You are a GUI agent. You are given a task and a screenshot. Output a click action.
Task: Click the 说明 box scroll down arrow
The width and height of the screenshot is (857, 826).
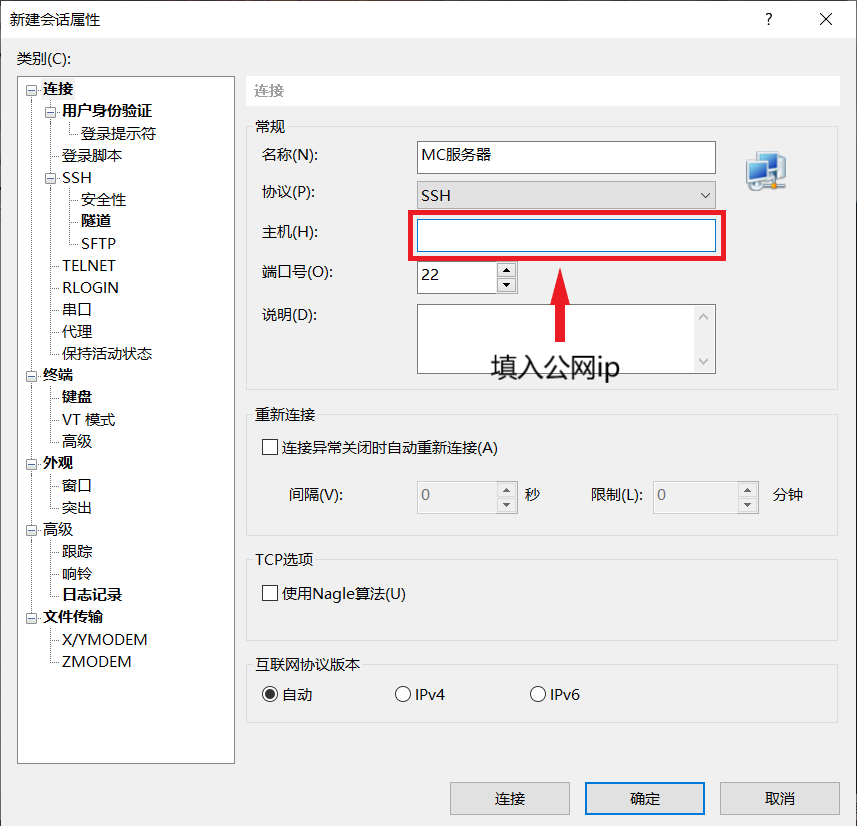pos(703,361)
